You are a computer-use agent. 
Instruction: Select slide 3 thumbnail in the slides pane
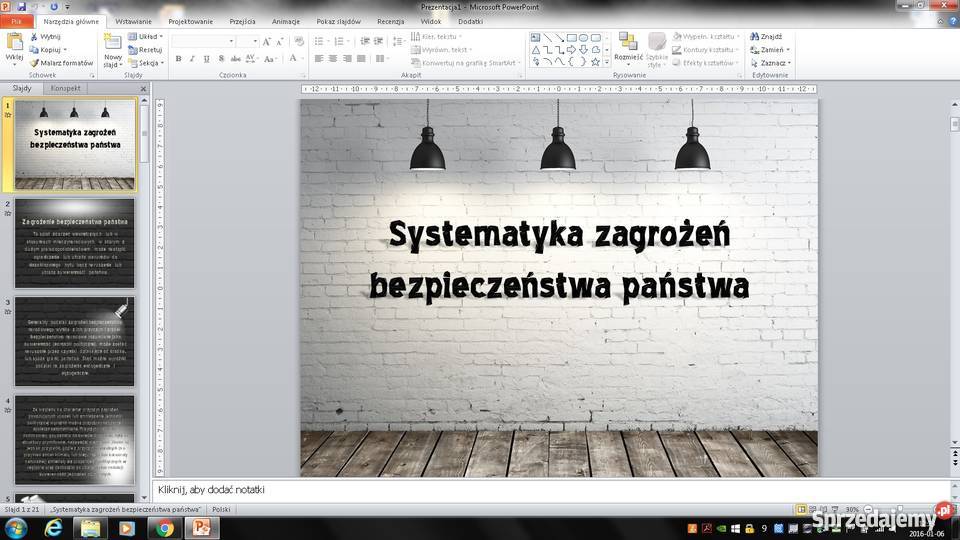74,340
